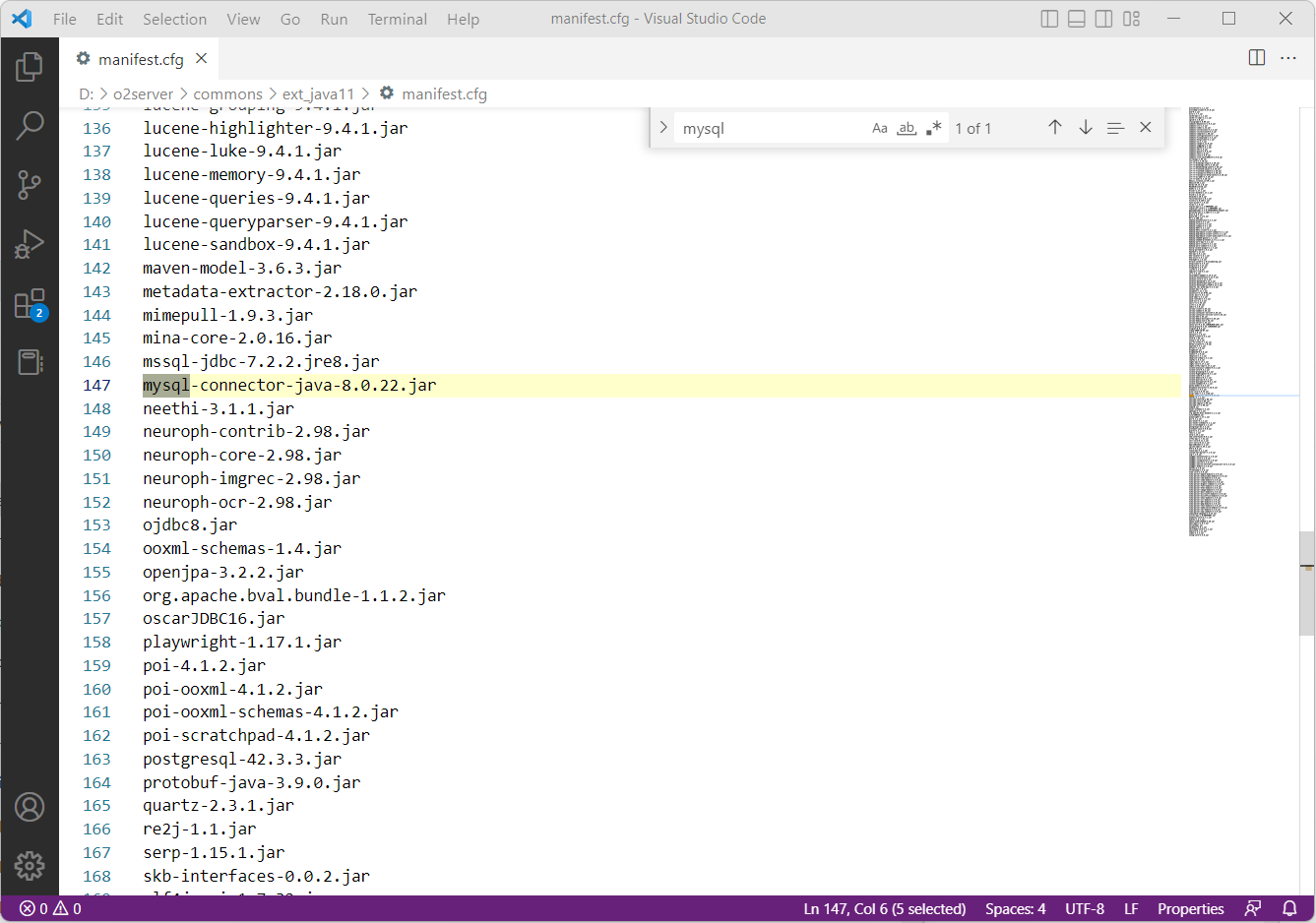Viewport: 1316px width, 923px height.
Task: Expand the Replace row in find widget
Action: 663,128
